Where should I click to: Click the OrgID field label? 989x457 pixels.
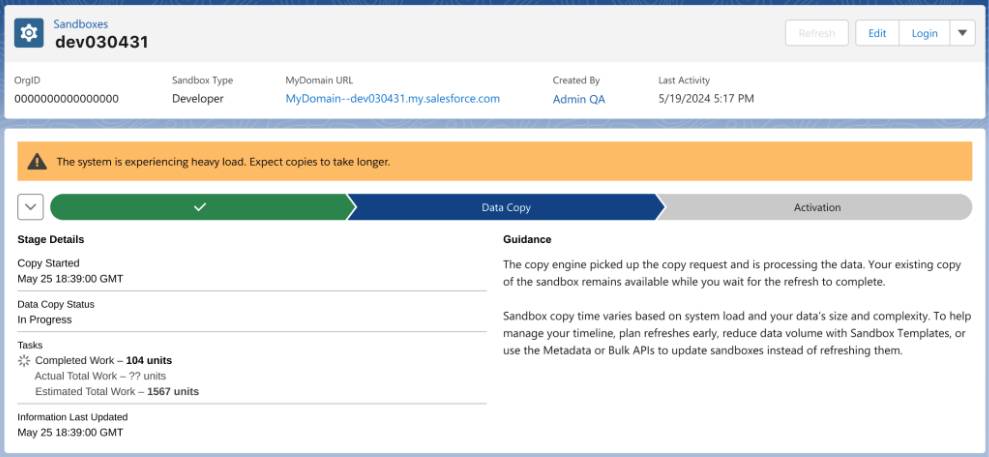(x=27, y=80)
